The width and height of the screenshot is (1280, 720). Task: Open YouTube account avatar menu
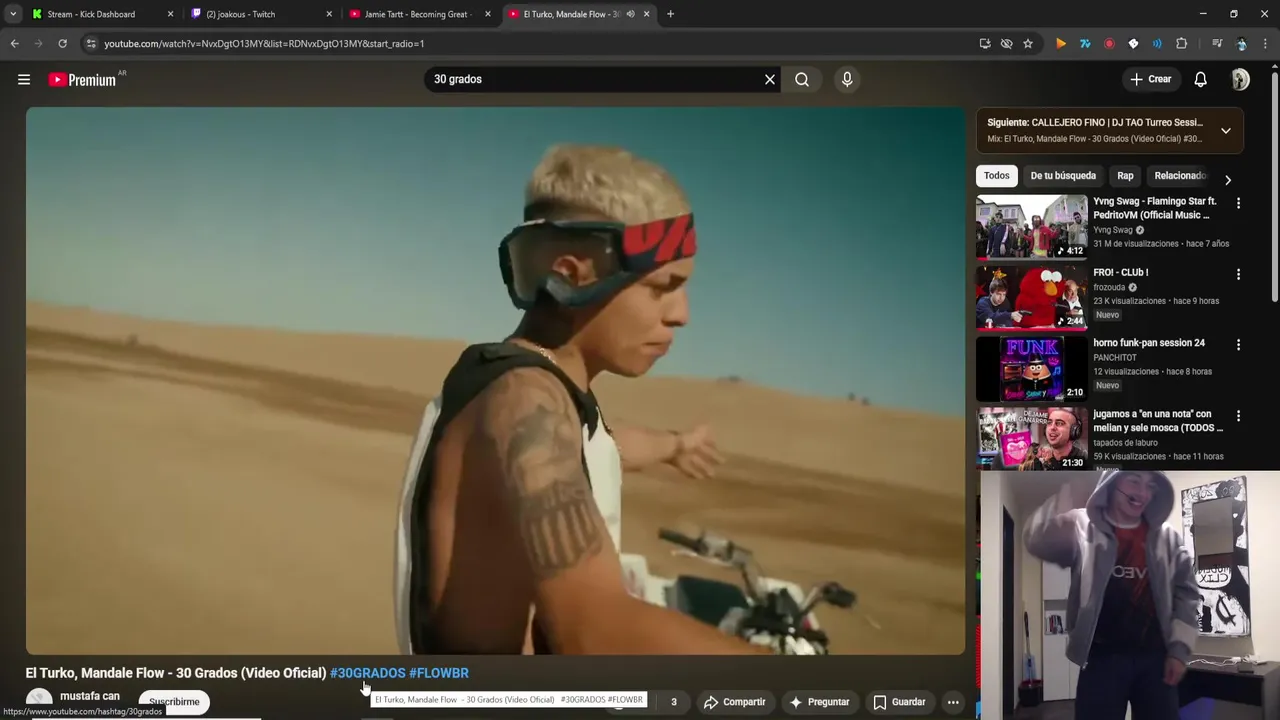pyautogui.click(x=1240, y=79)
